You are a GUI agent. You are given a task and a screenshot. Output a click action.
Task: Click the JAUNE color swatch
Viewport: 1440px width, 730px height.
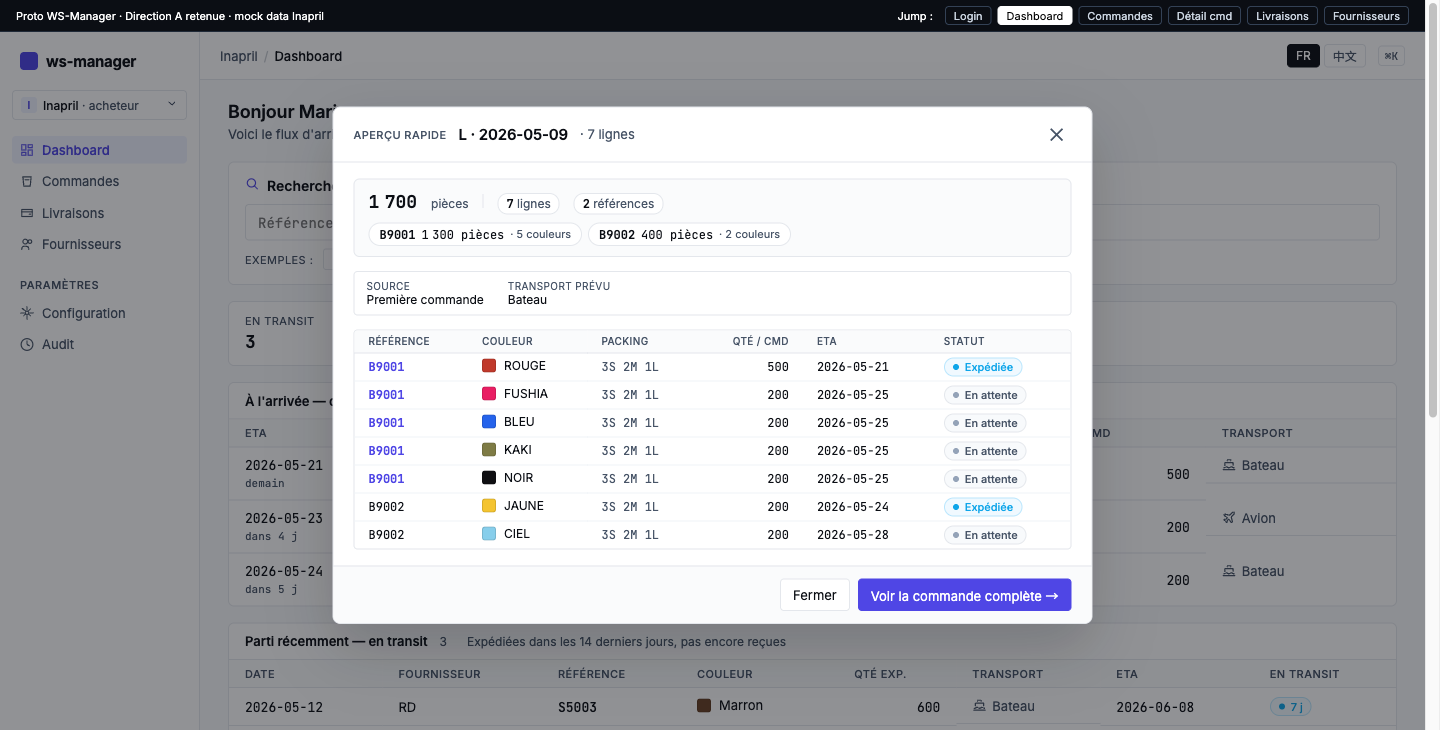pos(489,506)
